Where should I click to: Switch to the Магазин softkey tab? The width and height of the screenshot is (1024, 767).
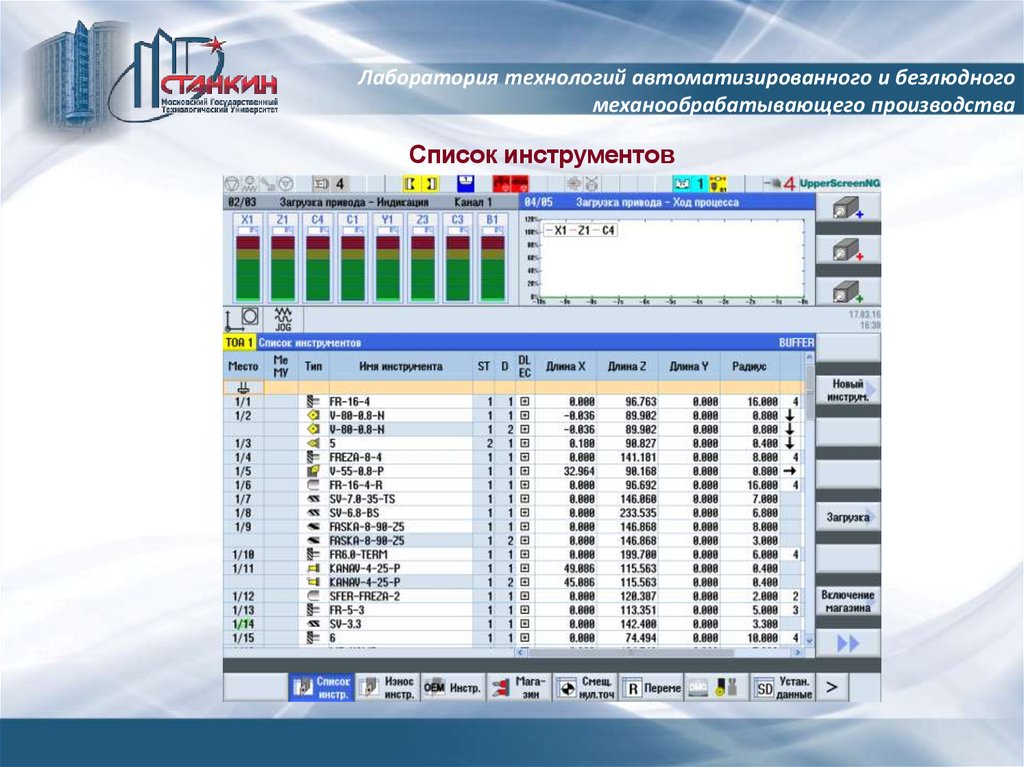(x=519, y=687)
